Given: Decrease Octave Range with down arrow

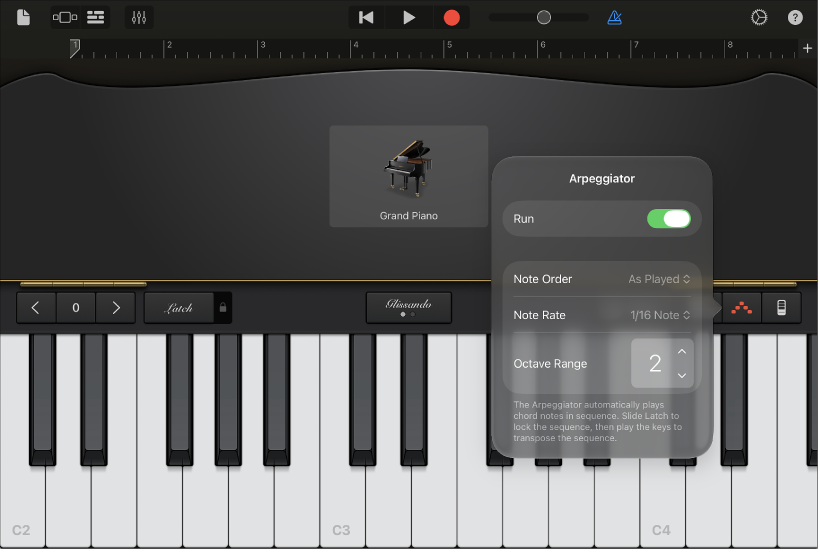Looking at the screenshot, I should tap(682, 375).
